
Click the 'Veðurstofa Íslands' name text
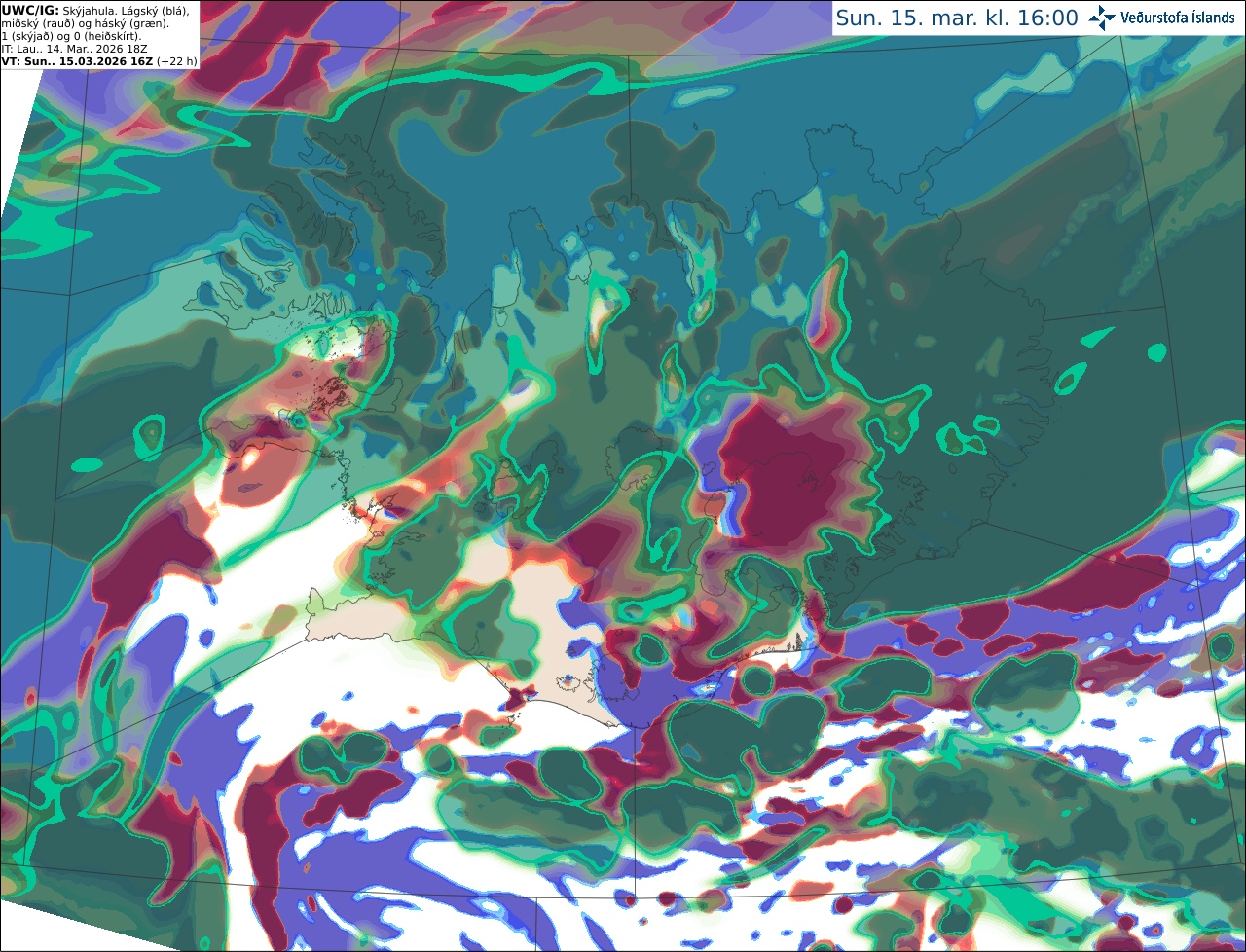click(x=1178, y=18)
